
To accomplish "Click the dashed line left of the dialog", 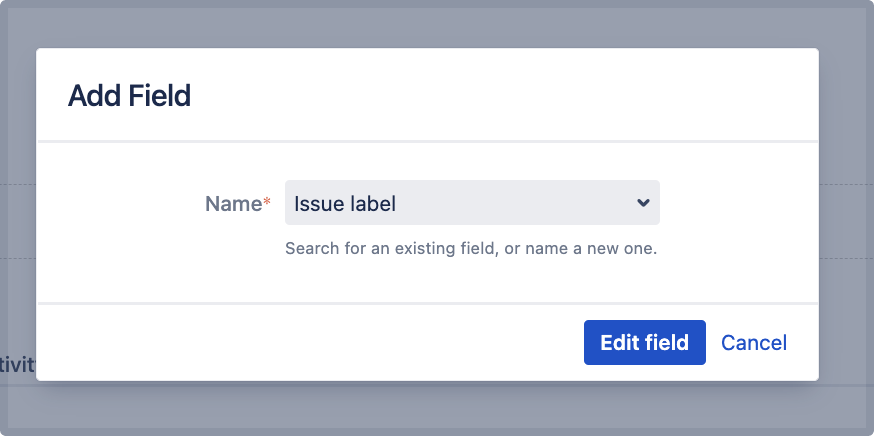I will [x=17, y=185].
